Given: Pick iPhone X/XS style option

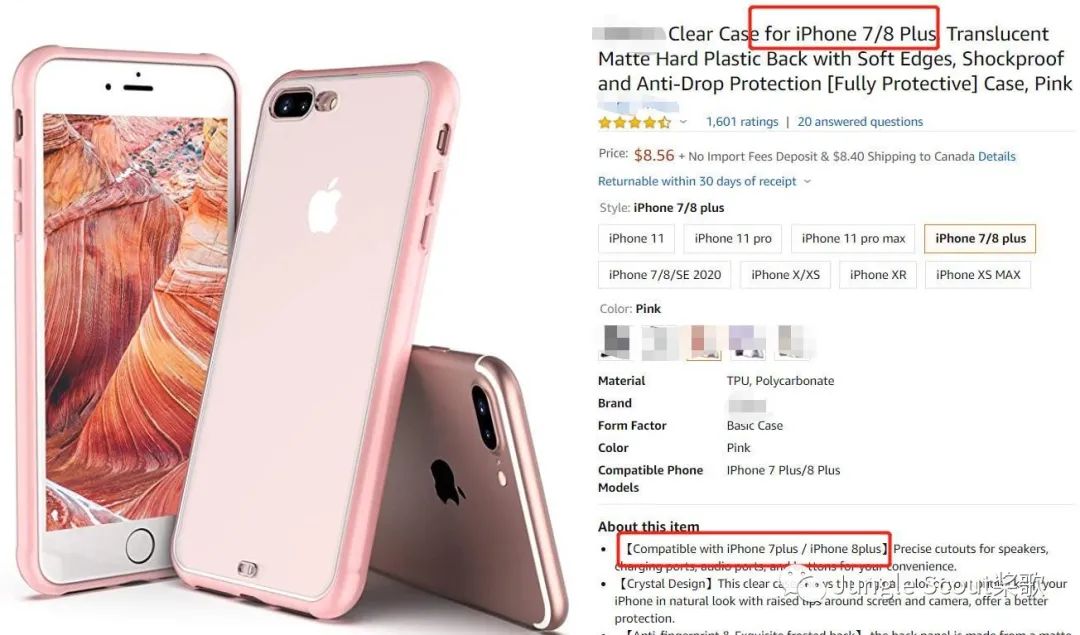Looking at the screenshot, I should pos(785,275).
